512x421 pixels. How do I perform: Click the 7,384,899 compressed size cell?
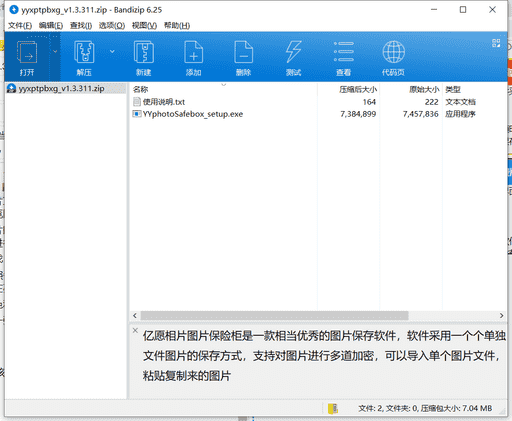(358, 114)
